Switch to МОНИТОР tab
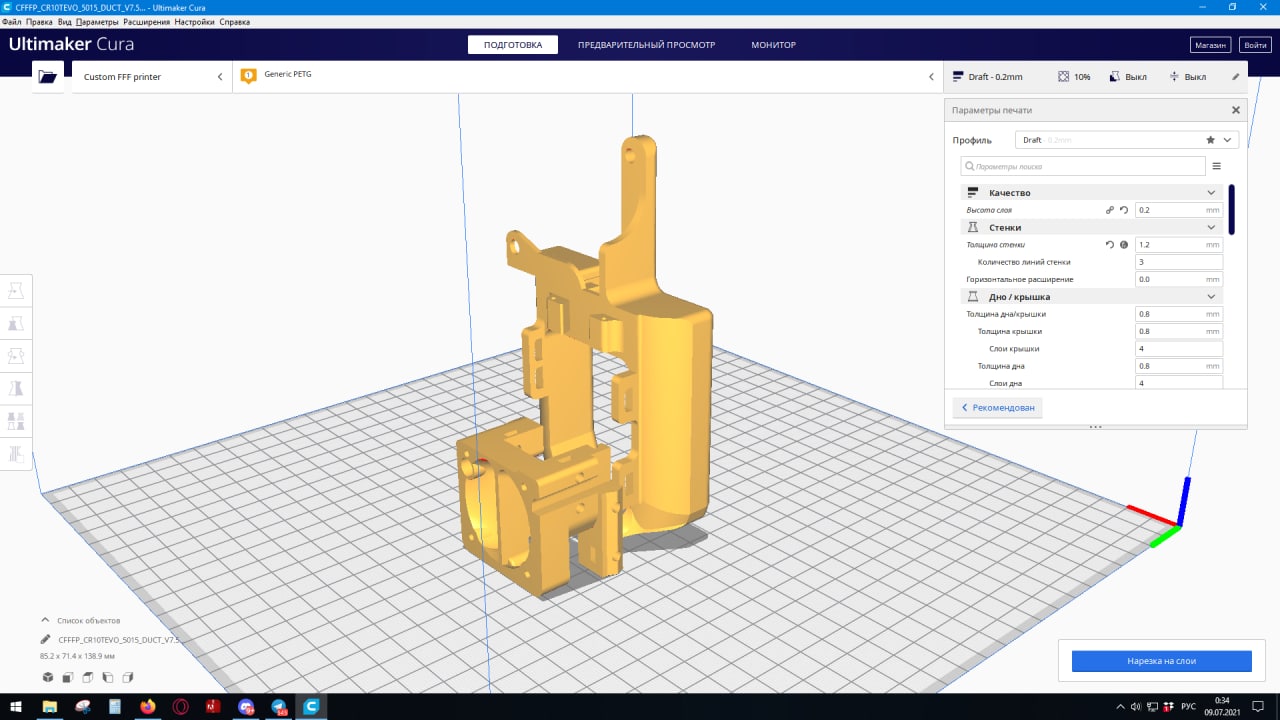Viewport: 1280px width, 720px height. click(x=773, y=45)
